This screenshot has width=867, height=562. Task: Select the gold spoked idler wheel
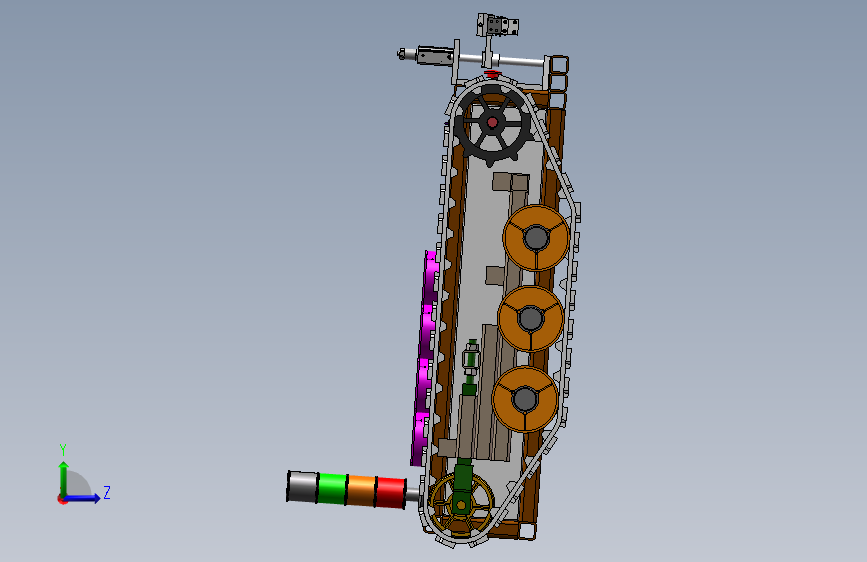coord(461,504)
